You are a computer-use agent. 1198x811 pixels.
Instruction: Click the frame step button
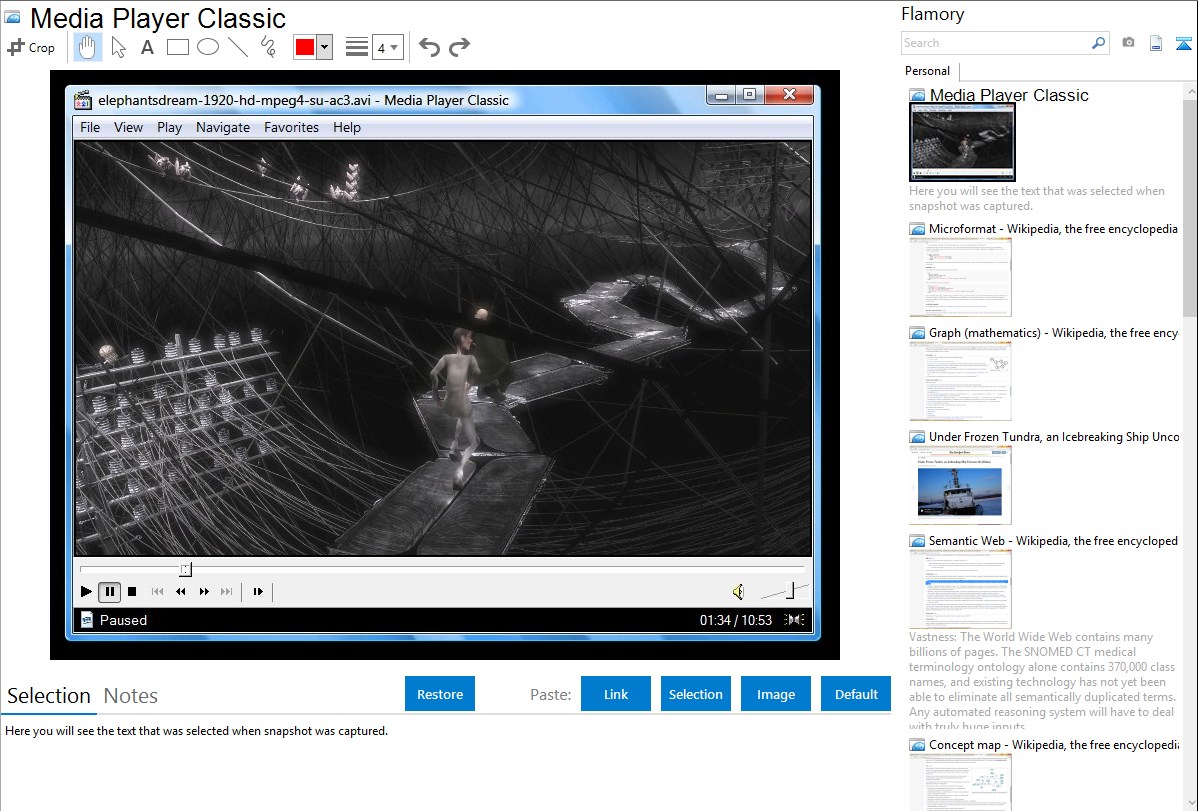tap(258, 591)
